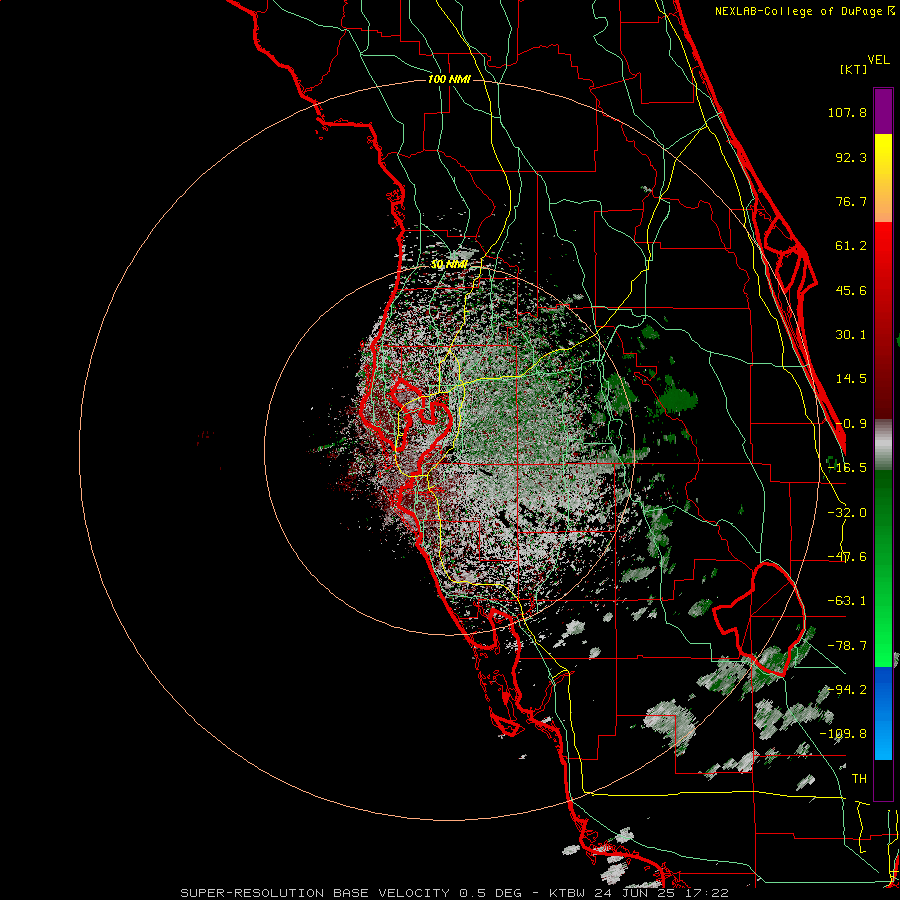Click the -78.7 velocity scale value
This screenshot has height=900, width=900.
[847, 646]
